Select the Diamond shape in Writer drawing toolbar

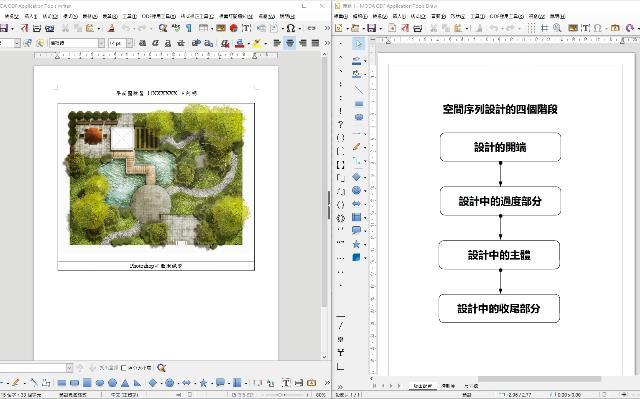pos(153,383)
